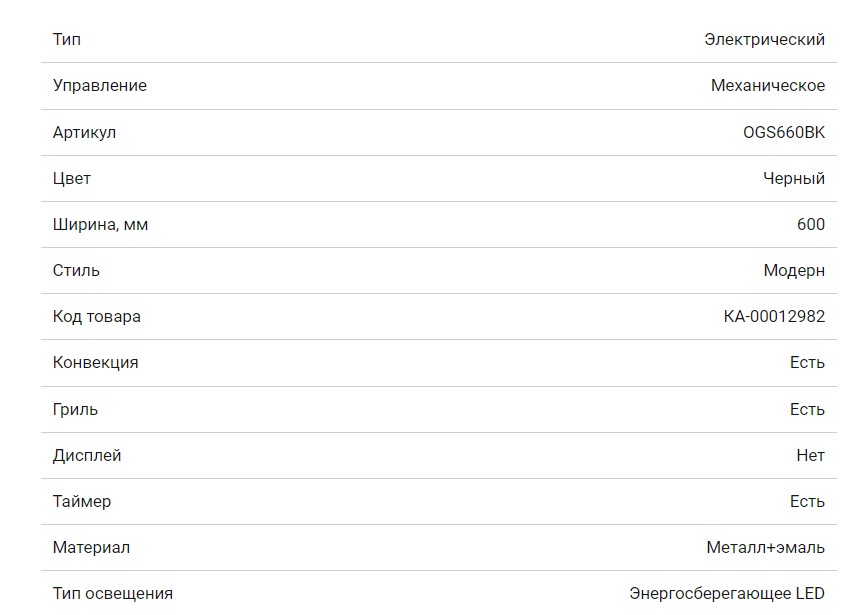Click the "Электрический" type value
Viewport: 858px width, 615px height.
[x=764, y=40]
